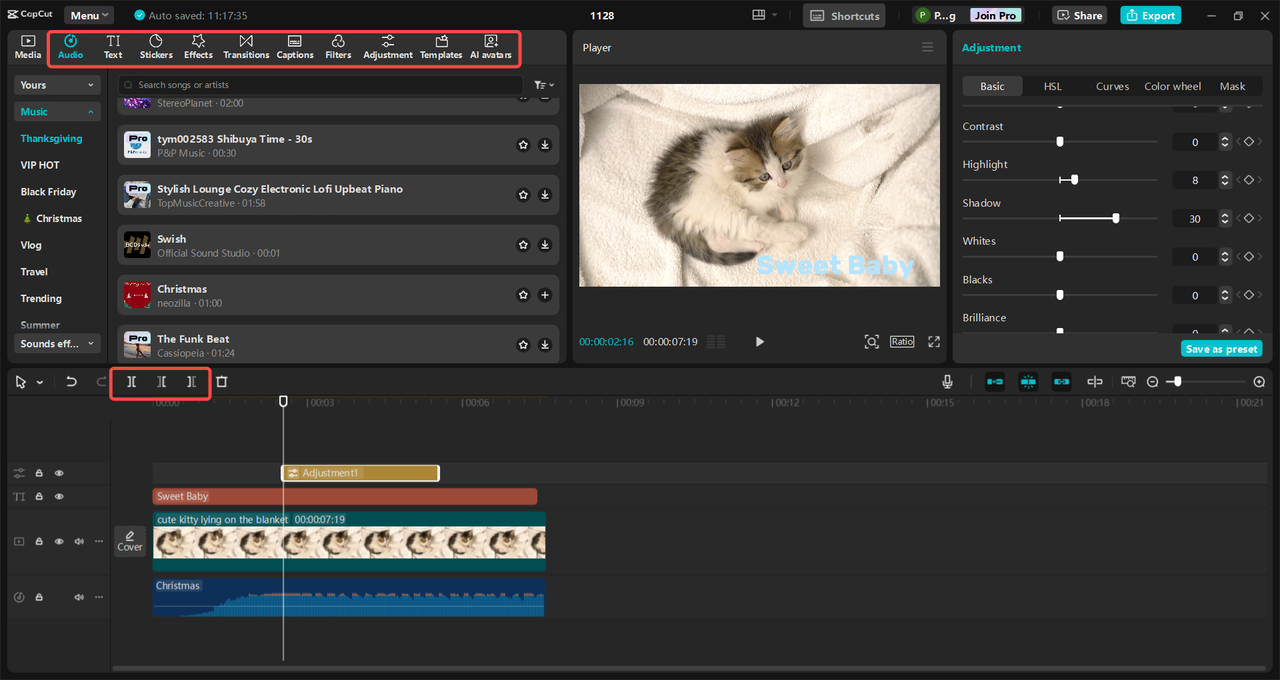Hide the Sweet Baby text track

[59, 496]
